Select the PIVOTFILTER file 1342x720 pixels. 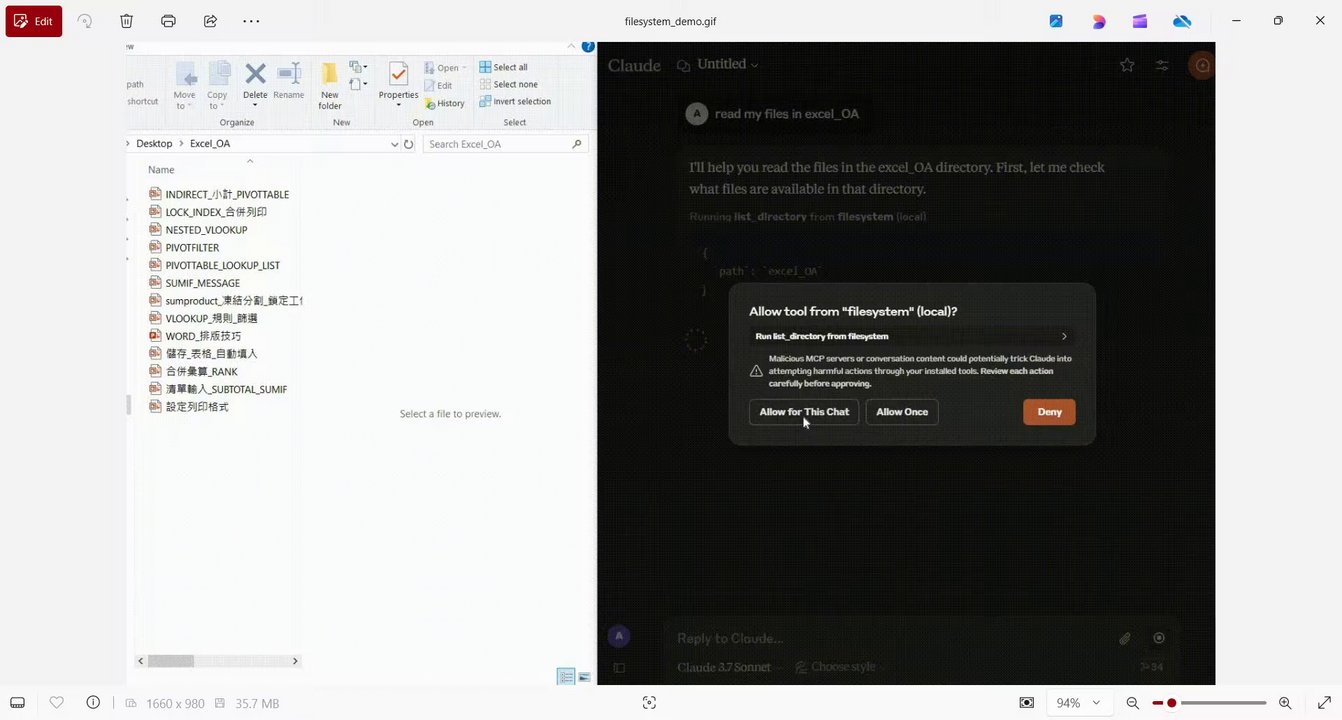[184, 247]
